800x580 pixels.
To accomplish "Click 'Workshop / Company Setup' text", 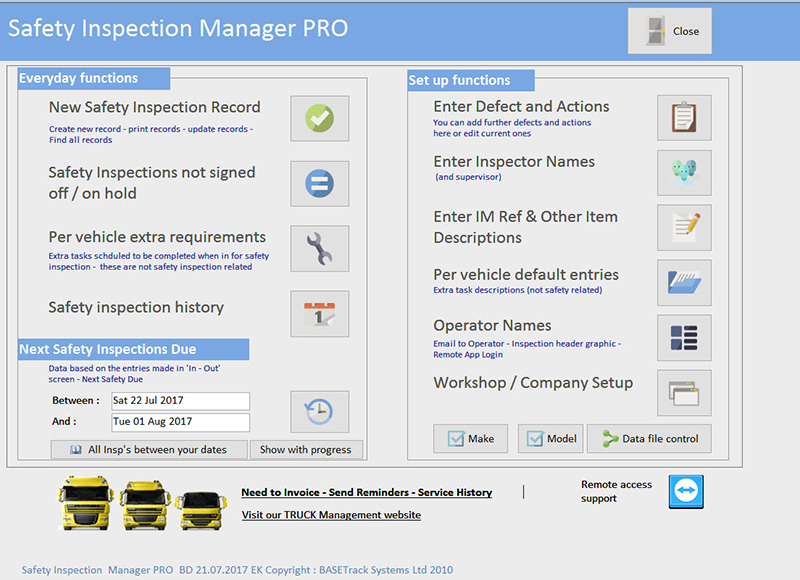I will click(533, 383).
